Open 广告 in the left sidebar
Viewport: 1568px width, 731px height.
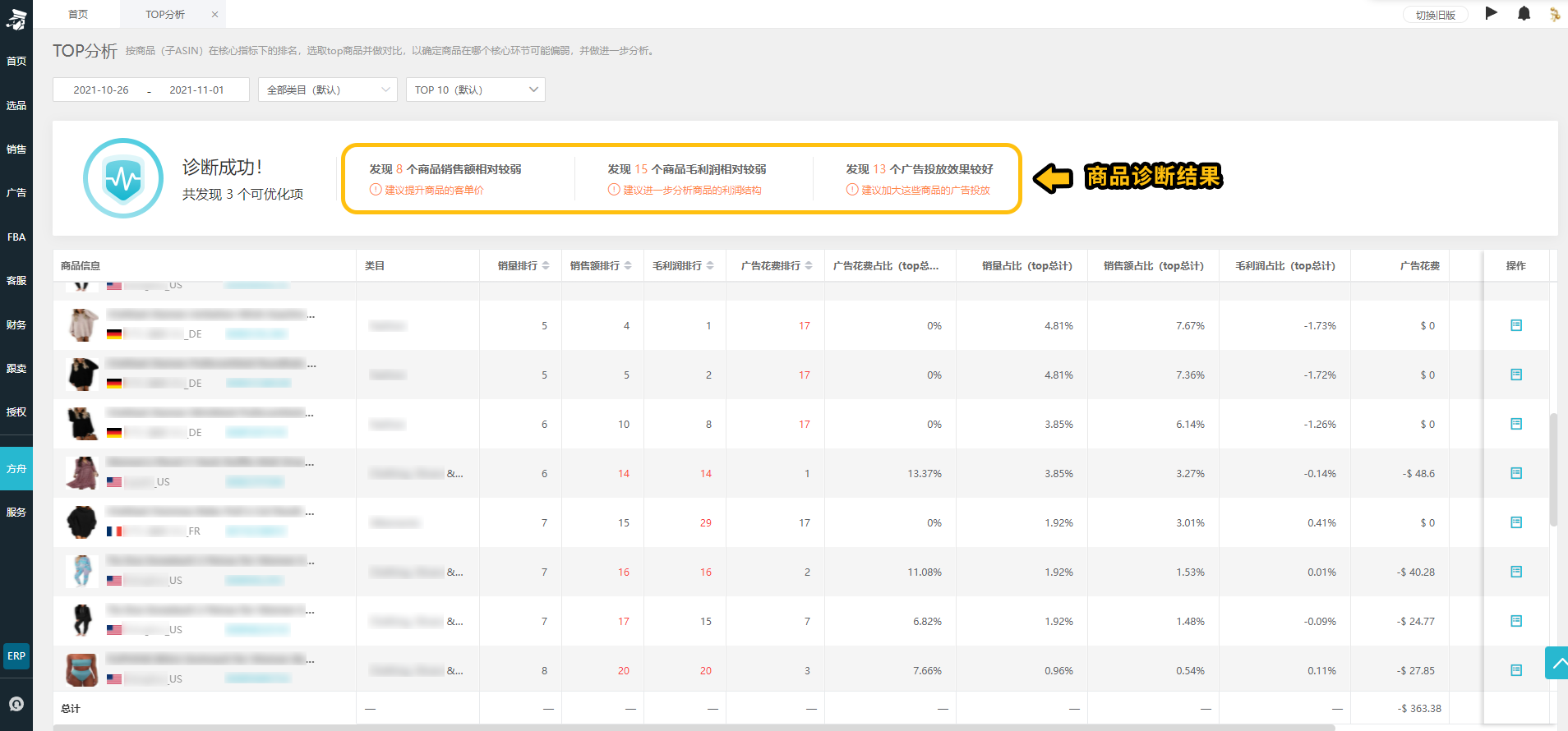(16, 193)
